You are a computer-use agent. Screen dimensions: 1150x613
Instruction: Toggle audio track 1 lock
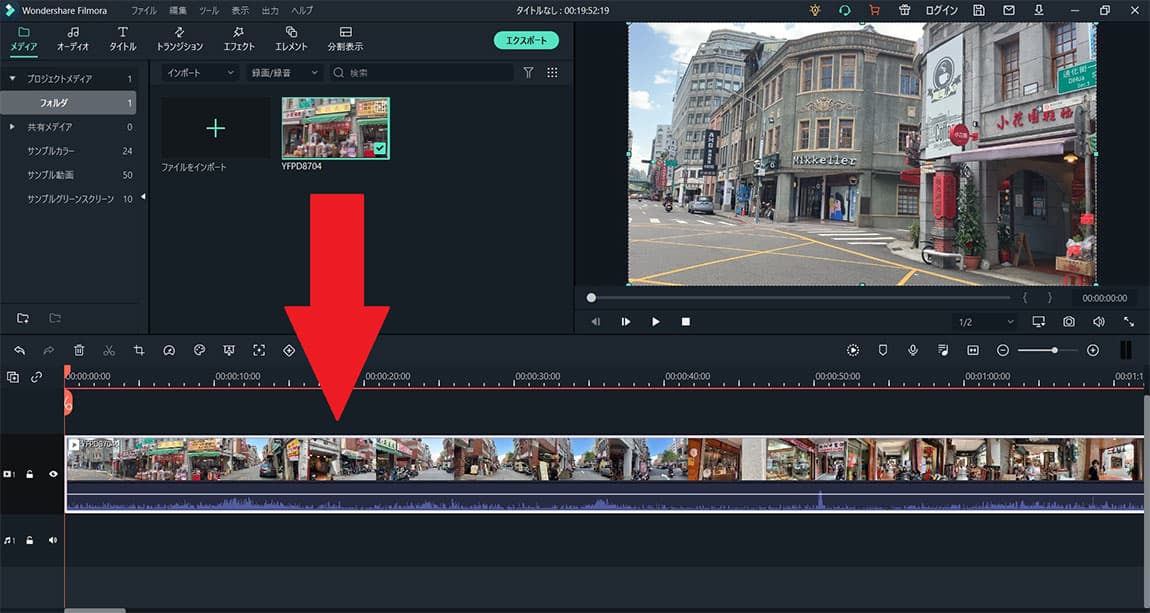(29, 540)
